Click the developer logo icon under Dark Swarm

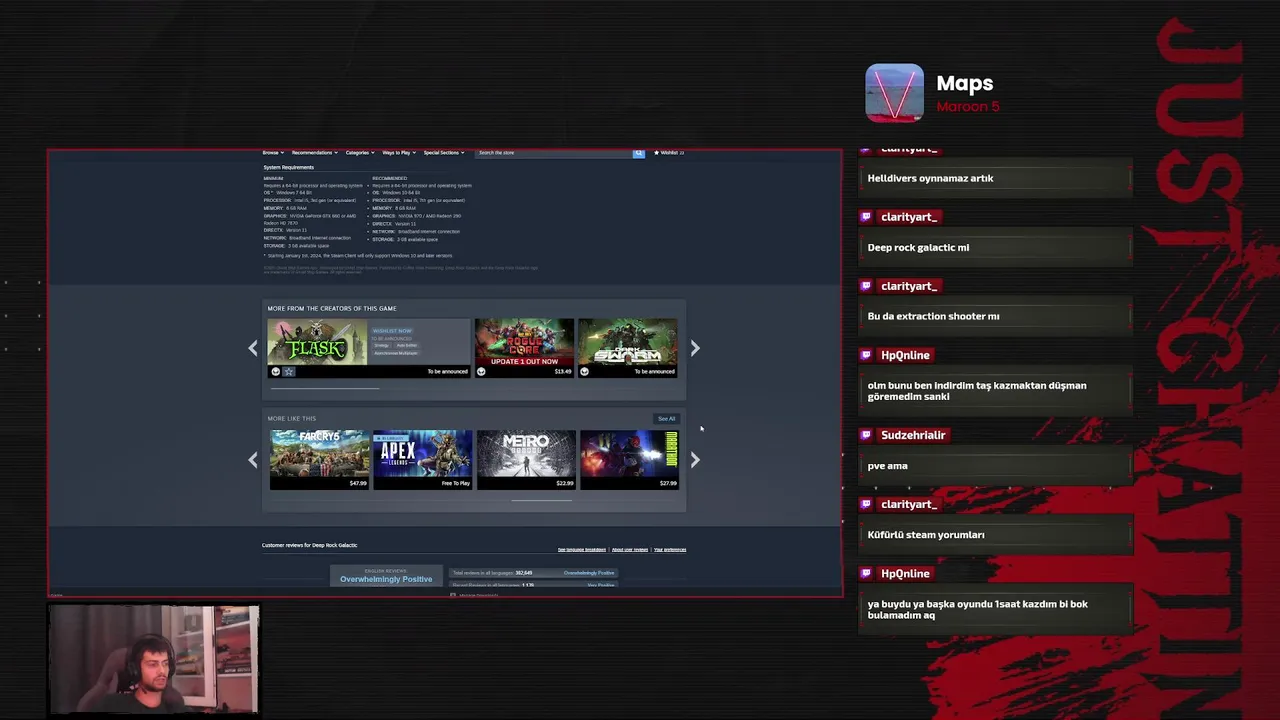point(584,372)
